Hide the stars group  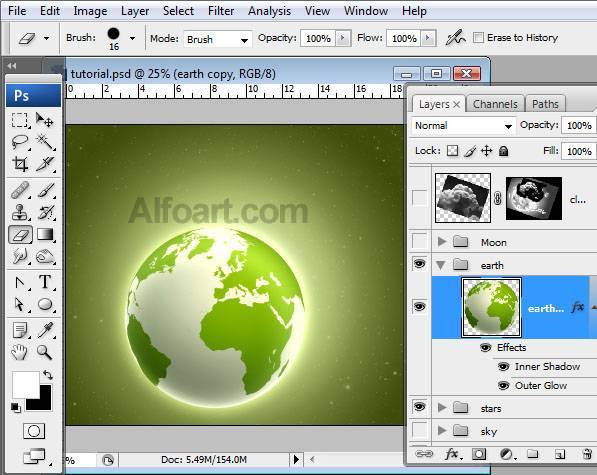click(x=420, y=407)
